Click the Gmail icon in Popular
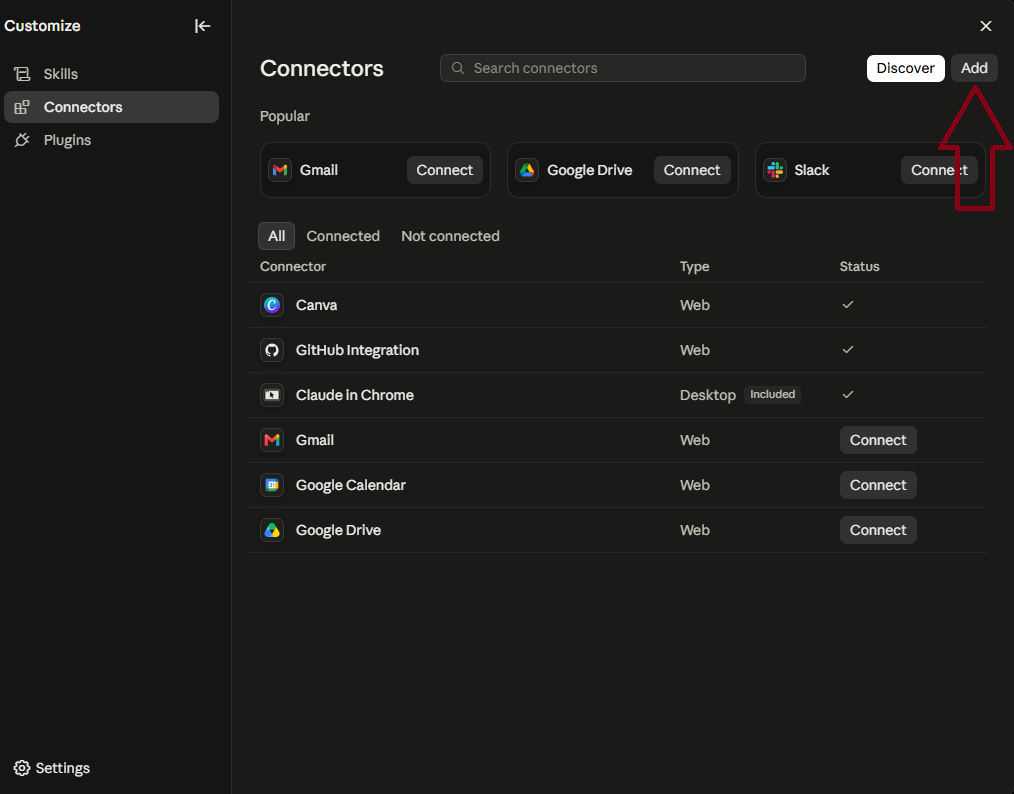Viewport: 1014px width, 794px height. (x=280, y=170)
